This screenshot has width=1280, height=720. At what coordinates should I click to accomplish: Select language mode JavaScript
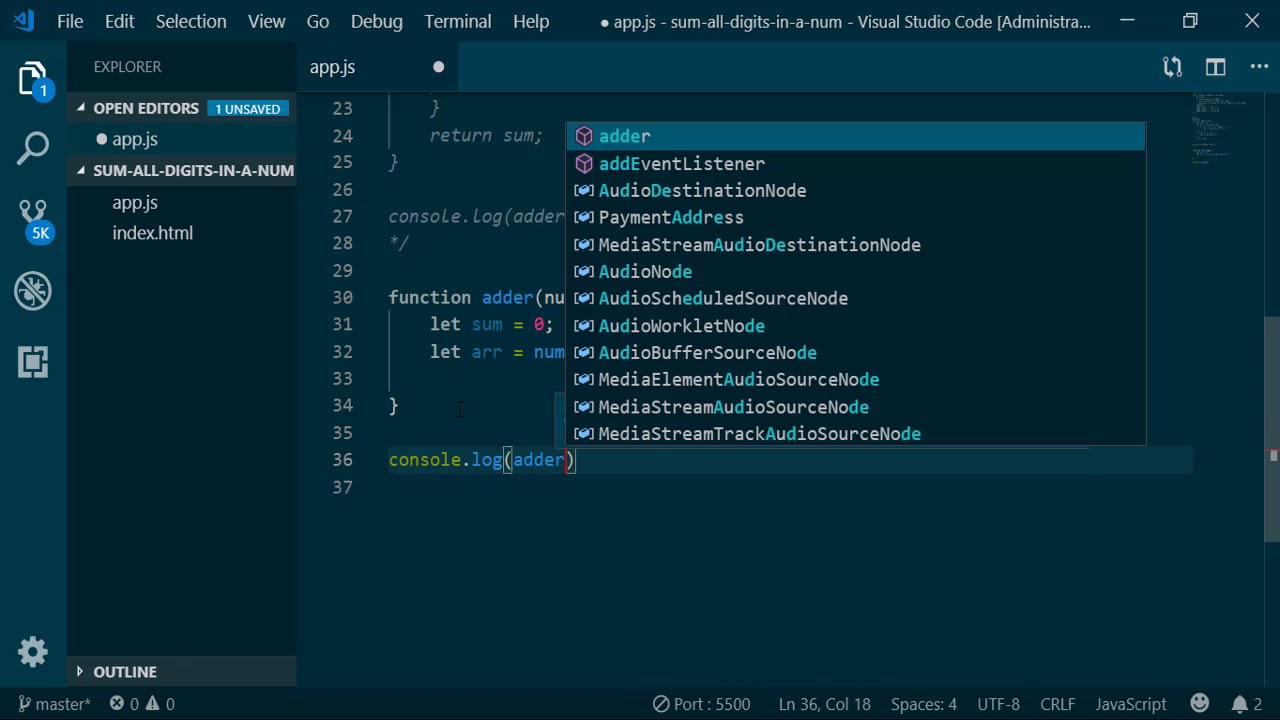(x=1131, y=704)
